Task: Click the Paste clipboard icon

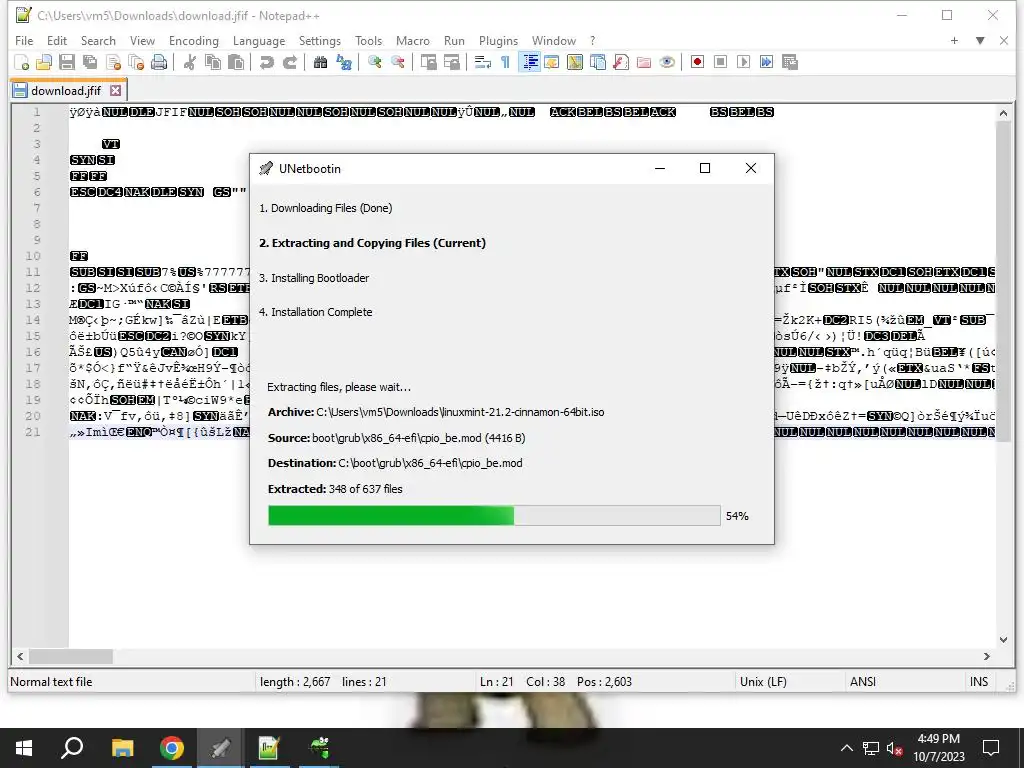Action: pyautogui.click(x=236, y=62)
